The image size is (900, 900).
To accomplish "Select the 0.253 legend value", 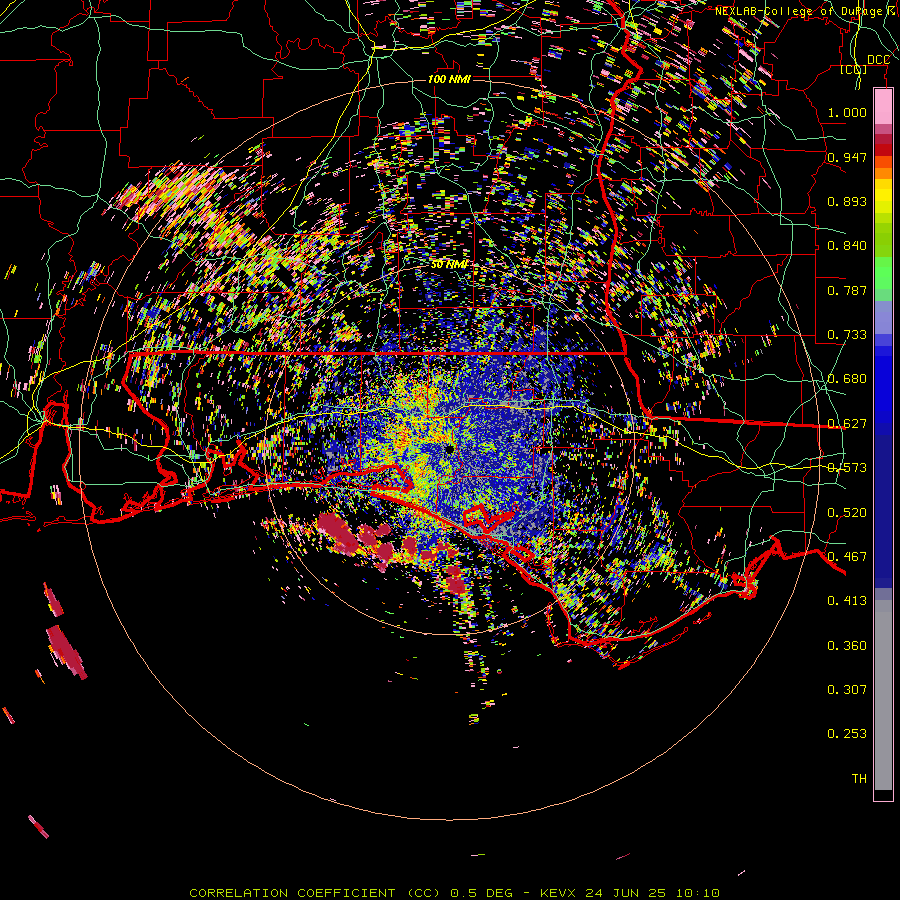I will 847,734.
